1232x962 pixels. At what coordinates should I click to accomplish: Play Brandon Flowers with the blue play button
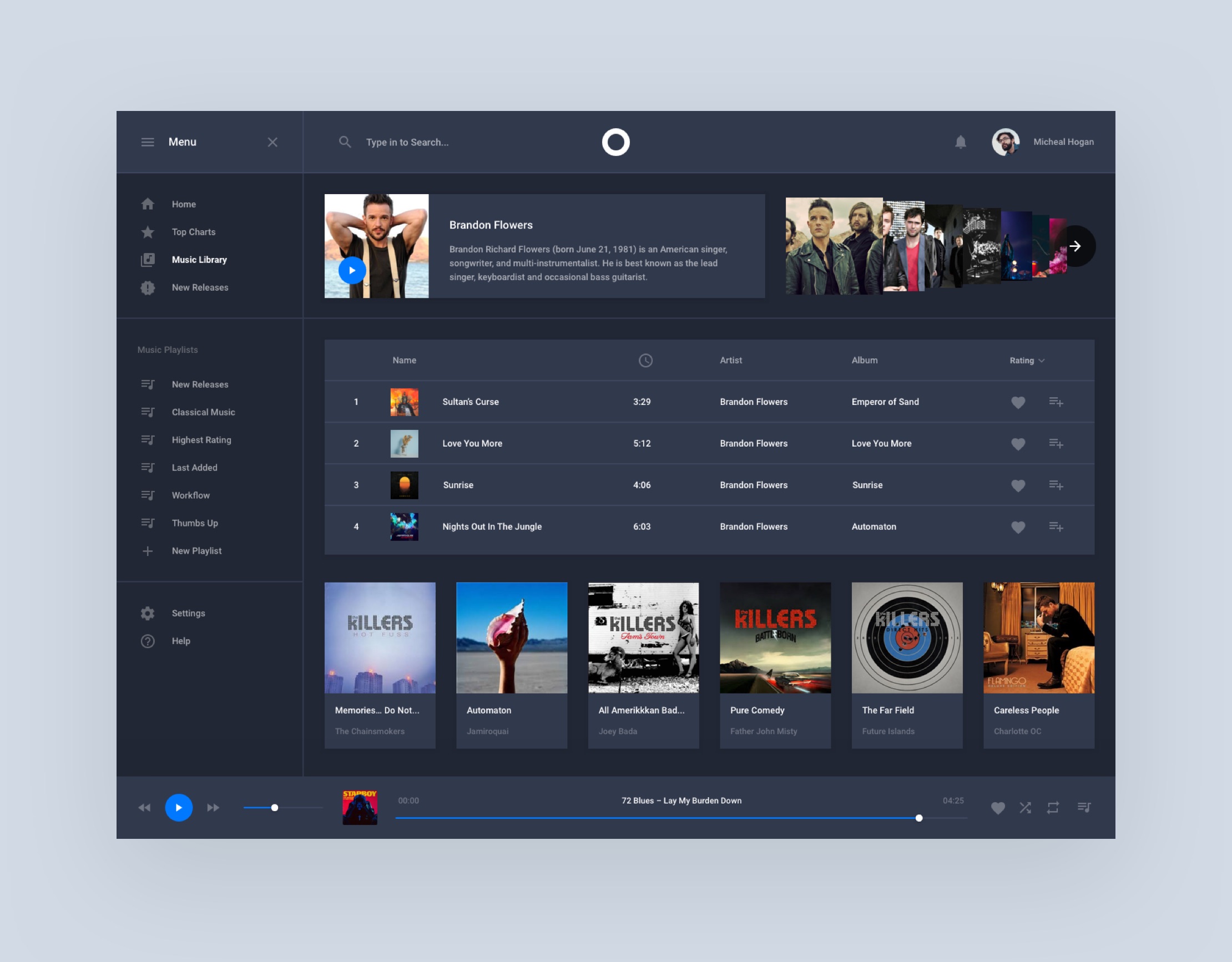click(352, 270)
